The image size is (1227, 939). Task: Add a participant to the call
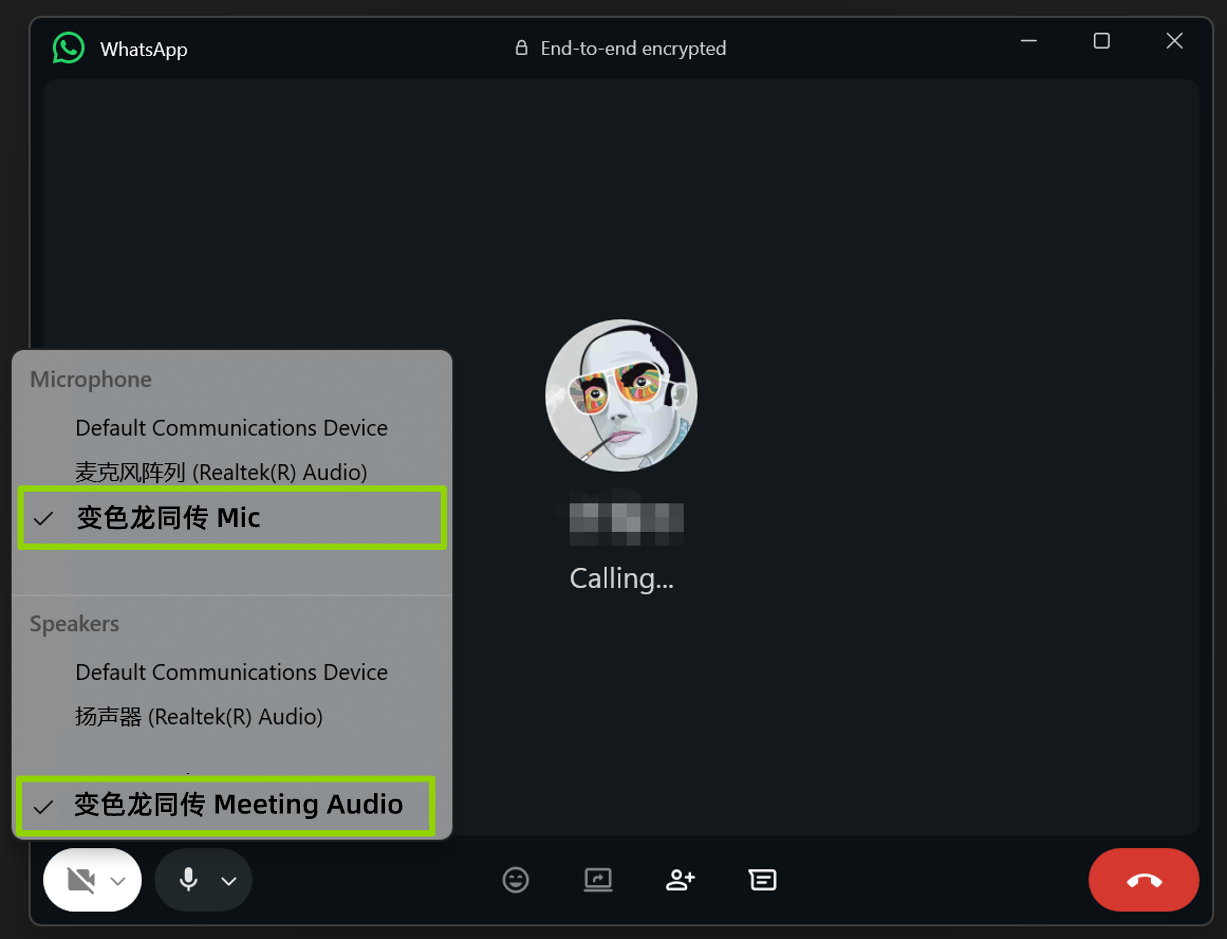[x=680, y=880]
